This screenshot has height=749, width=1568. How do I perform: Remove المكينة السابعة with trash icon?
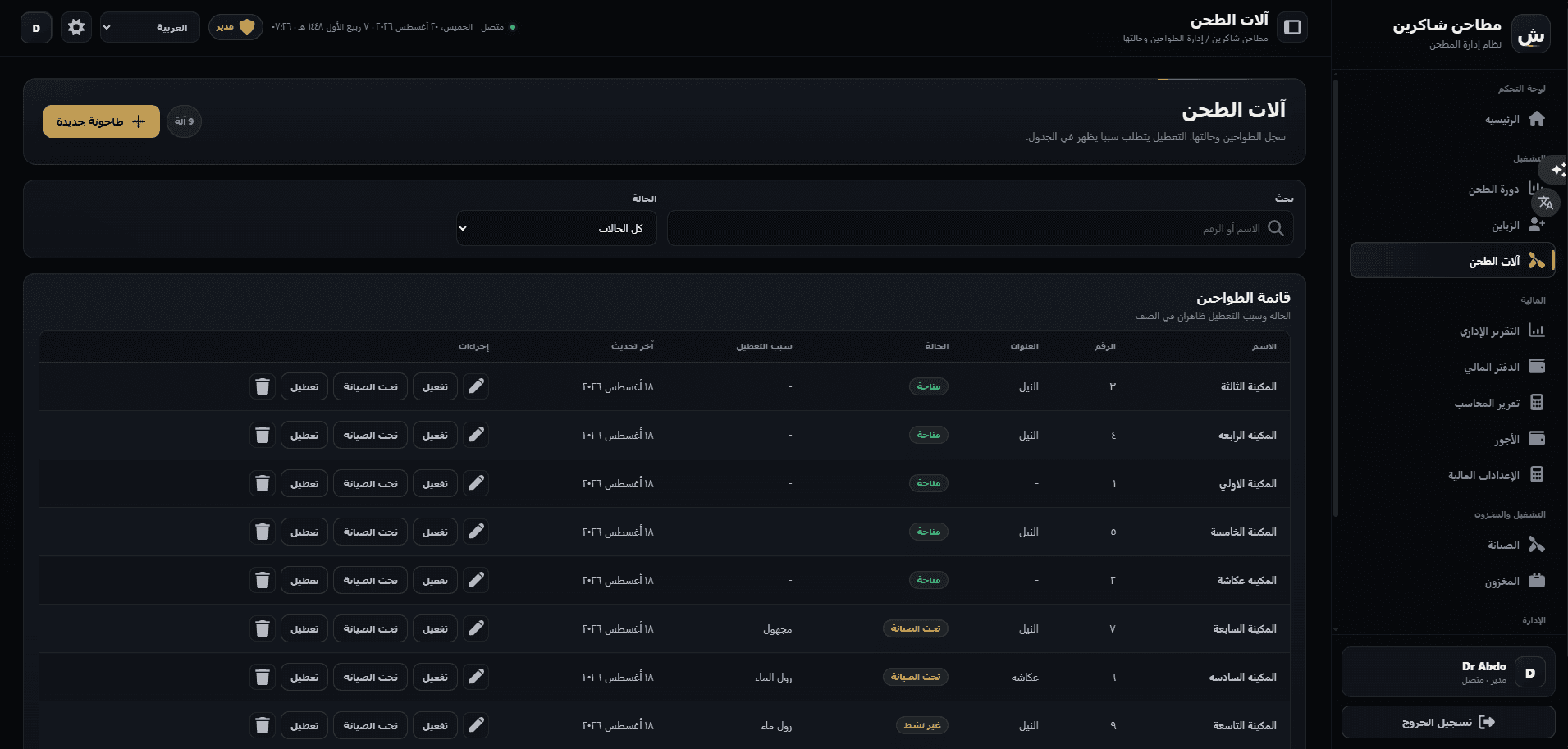click(x=263, y=628)
